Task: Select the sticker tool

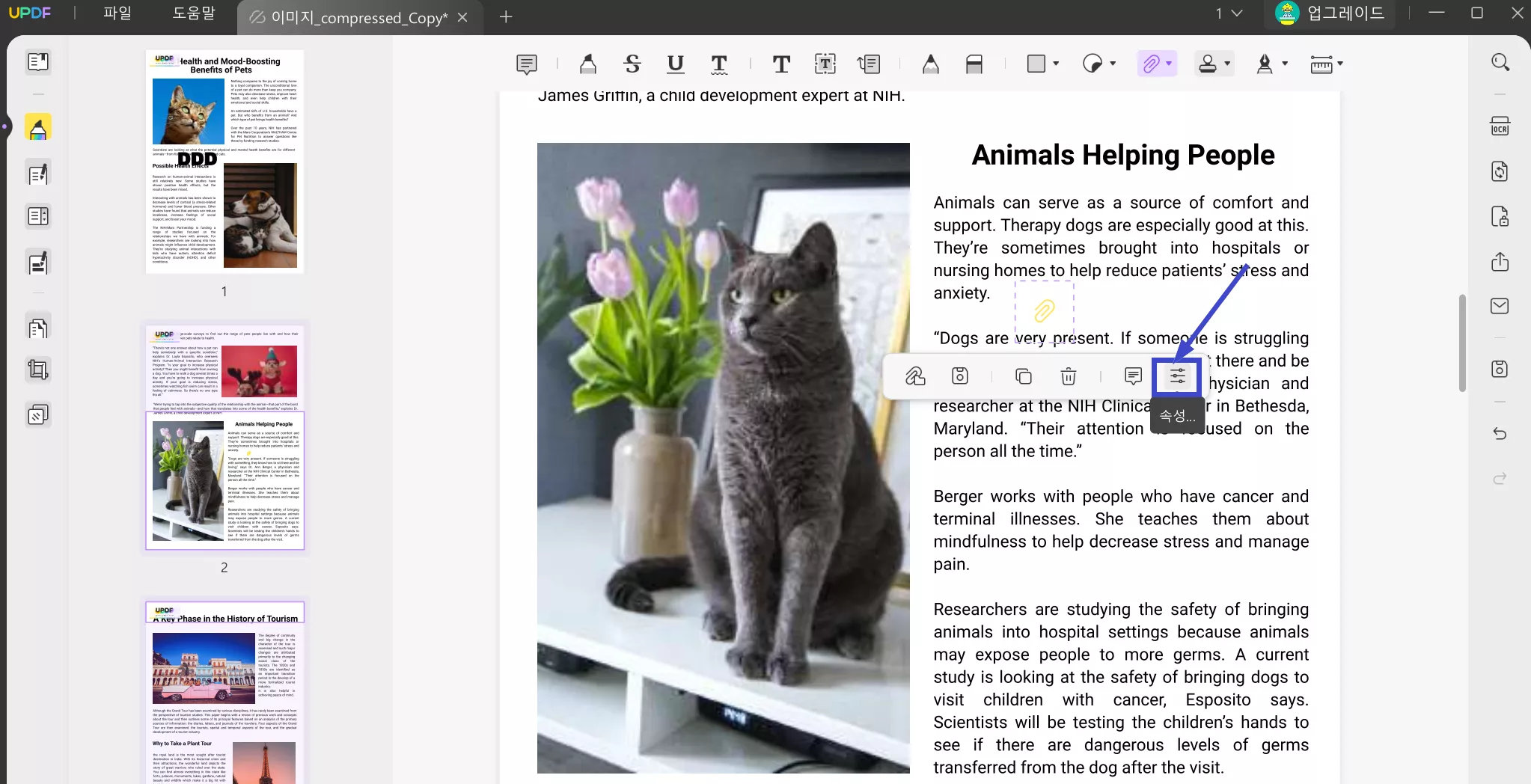Action: pyautogui.click(x=1093, y=64)
